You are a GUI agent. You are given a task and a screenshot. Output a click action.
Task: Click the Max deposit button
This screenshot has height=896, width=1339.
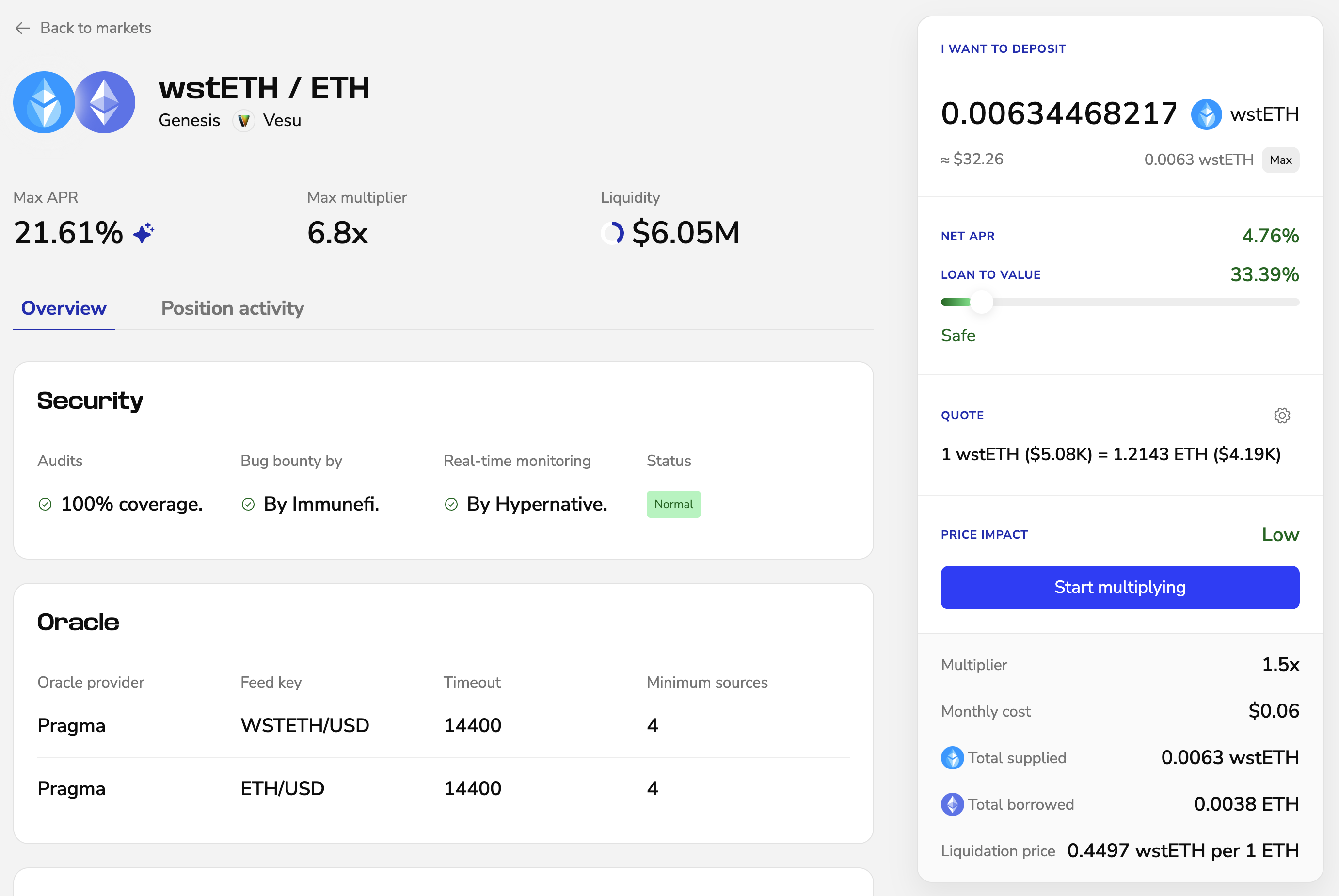click(1280, 160)
